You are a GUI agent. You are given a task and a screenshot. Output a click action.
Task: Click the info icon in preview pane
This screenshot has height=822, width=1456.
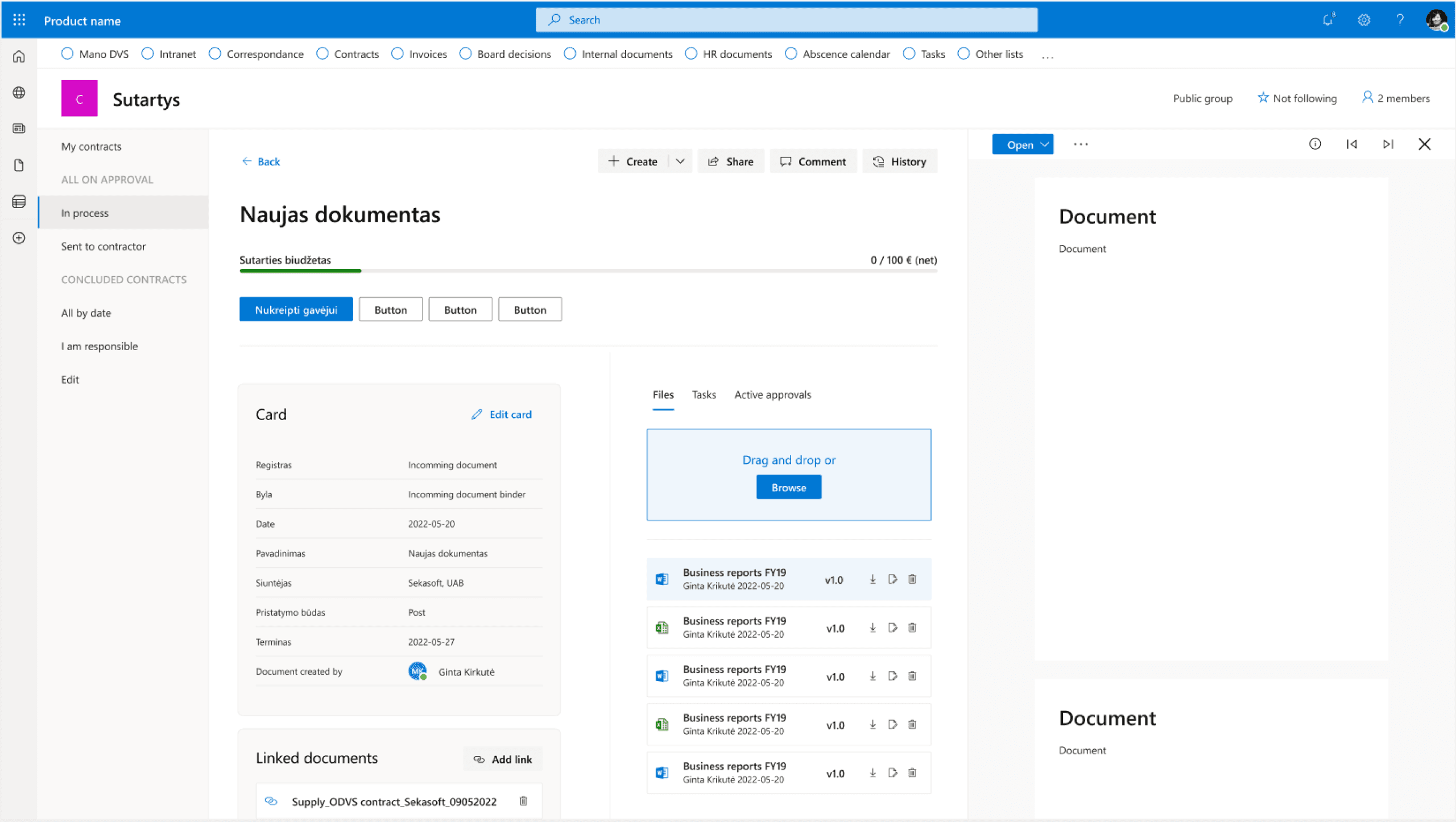pos(1315,144)
